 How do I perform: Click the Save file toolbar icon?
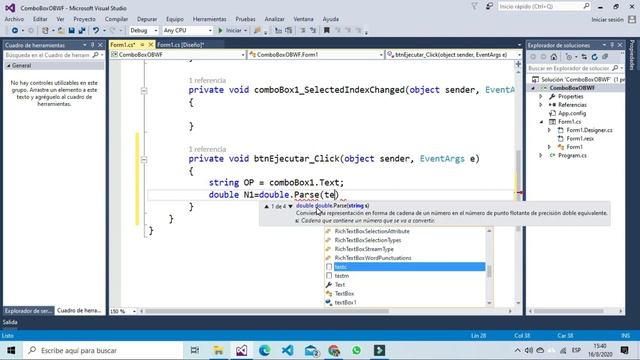tap(71, 31)
